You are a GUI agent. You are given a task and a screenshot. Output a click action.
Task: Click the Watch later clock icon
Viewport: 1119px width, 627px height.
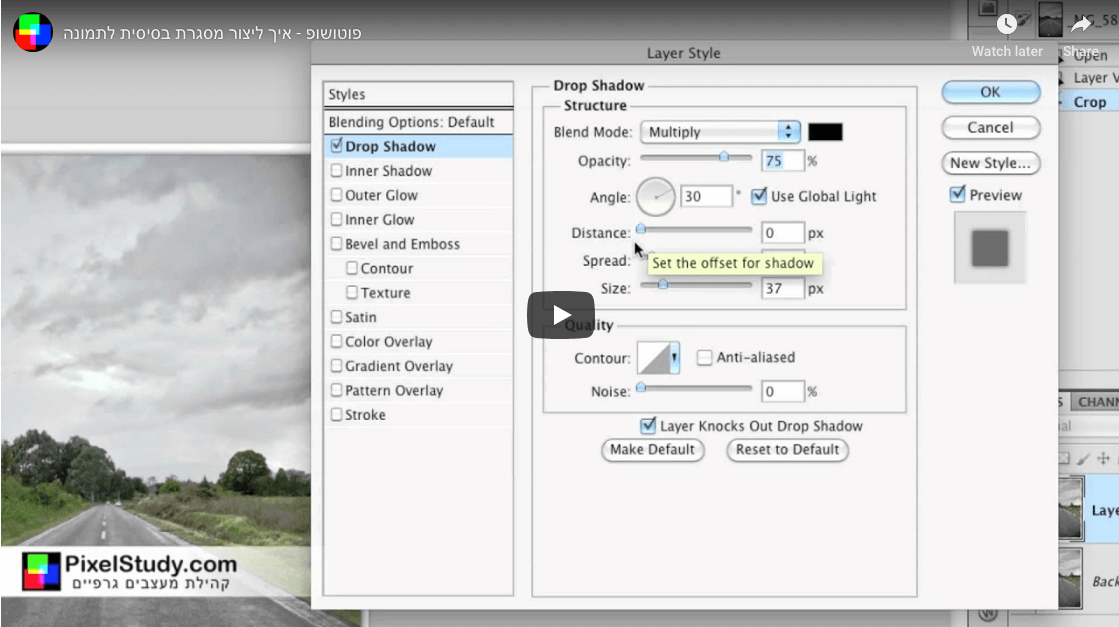tap(1006, 25)
